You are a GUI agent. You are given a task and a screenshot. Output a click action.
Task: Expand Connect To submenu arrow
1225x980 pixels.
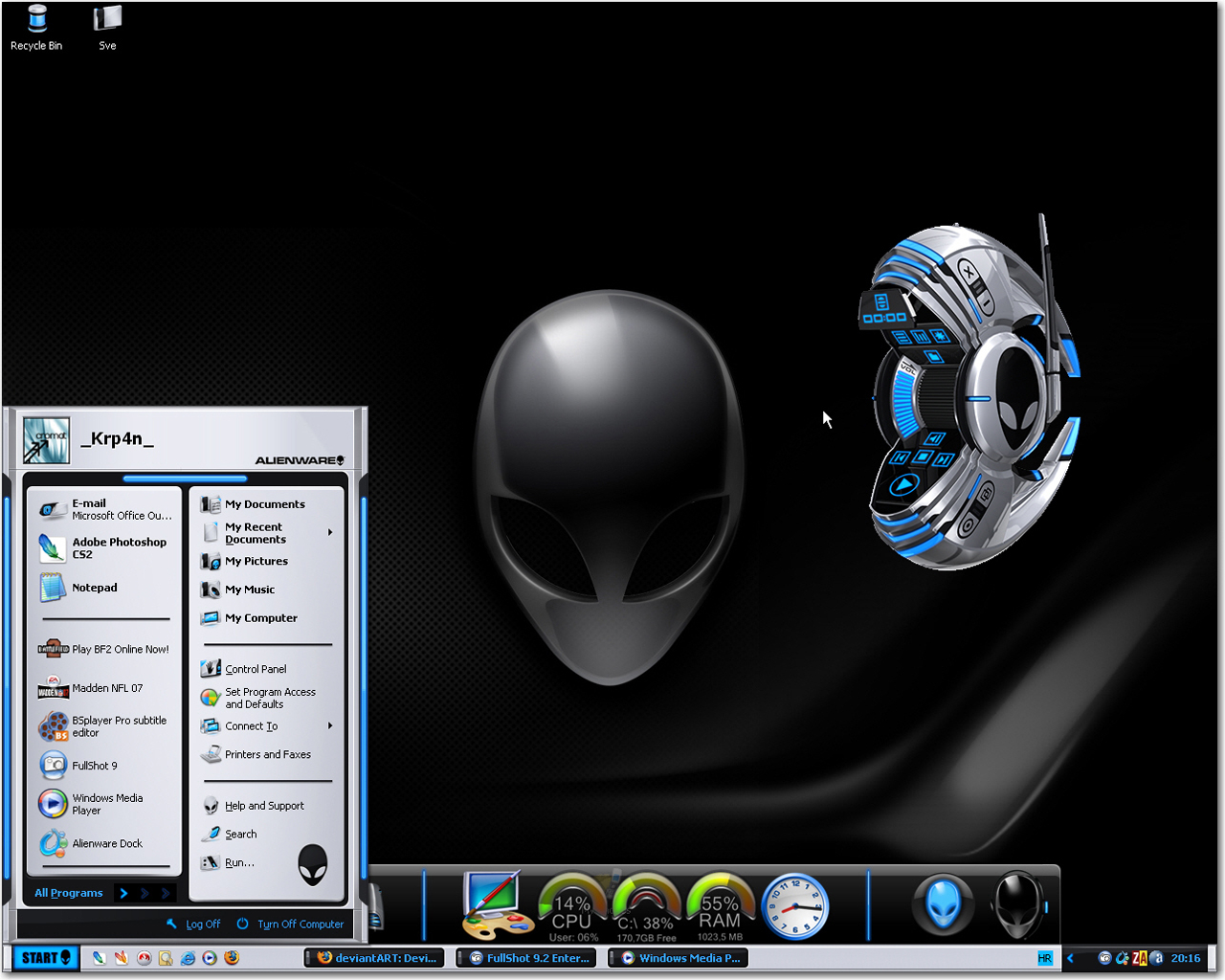[330, 725]
